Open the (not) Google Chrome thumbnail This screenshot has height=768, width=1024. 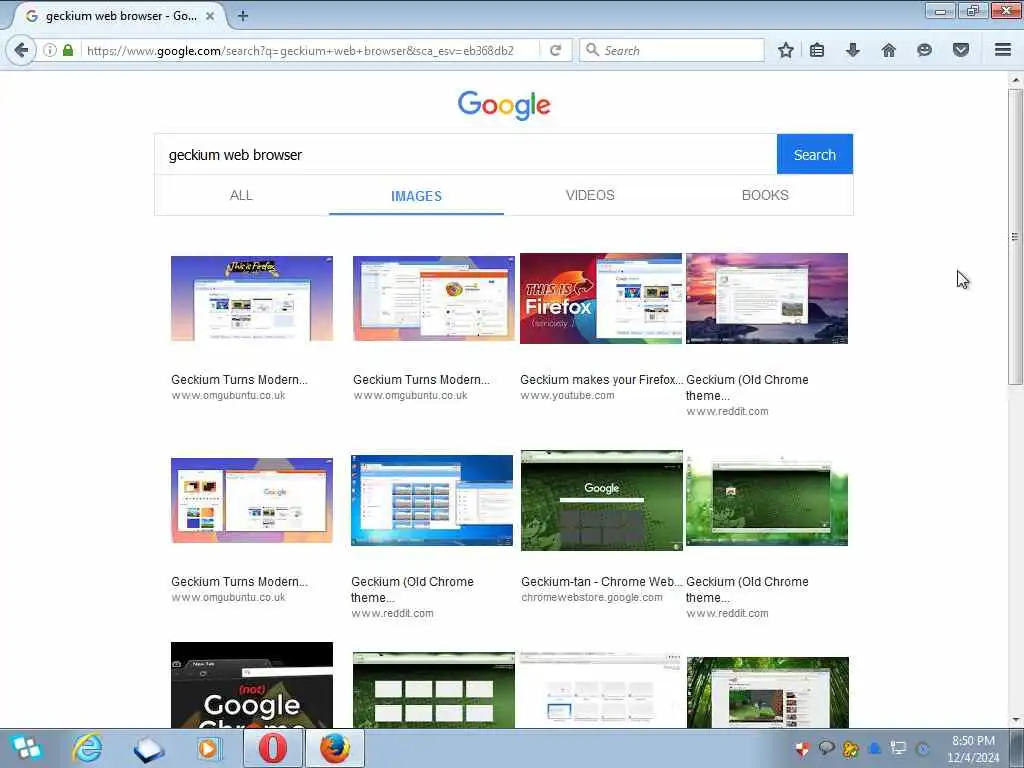pyautogui.click(x=252, y=685)
